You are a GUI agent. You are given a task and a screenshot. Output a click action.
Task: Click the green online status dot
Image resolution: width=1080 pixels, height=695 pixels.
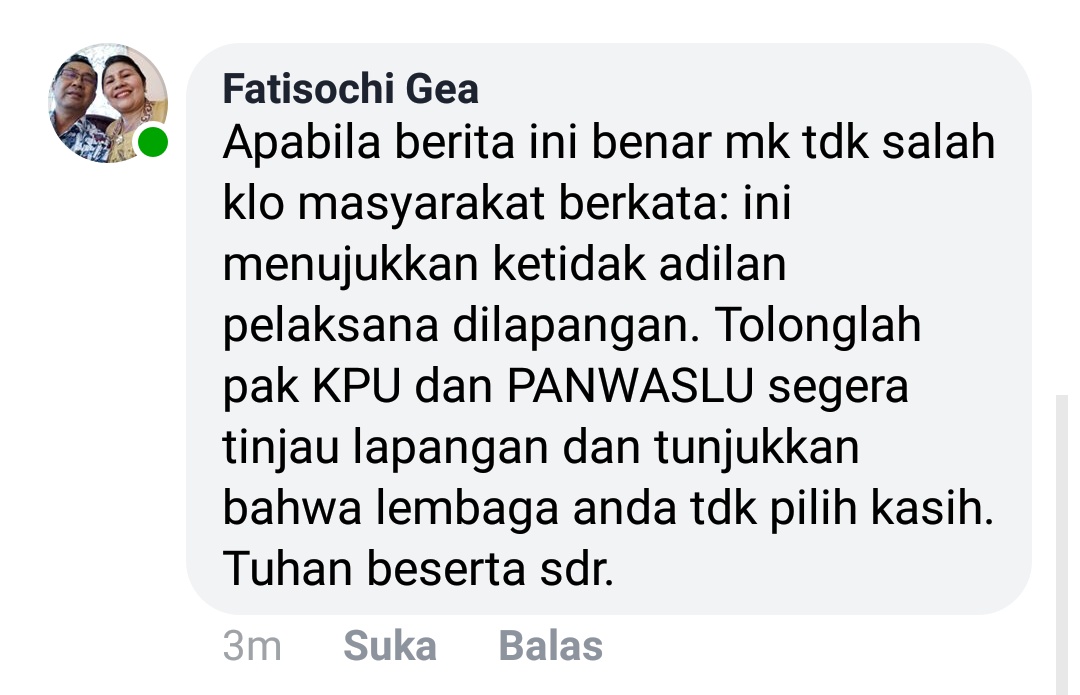coord(152,142)
